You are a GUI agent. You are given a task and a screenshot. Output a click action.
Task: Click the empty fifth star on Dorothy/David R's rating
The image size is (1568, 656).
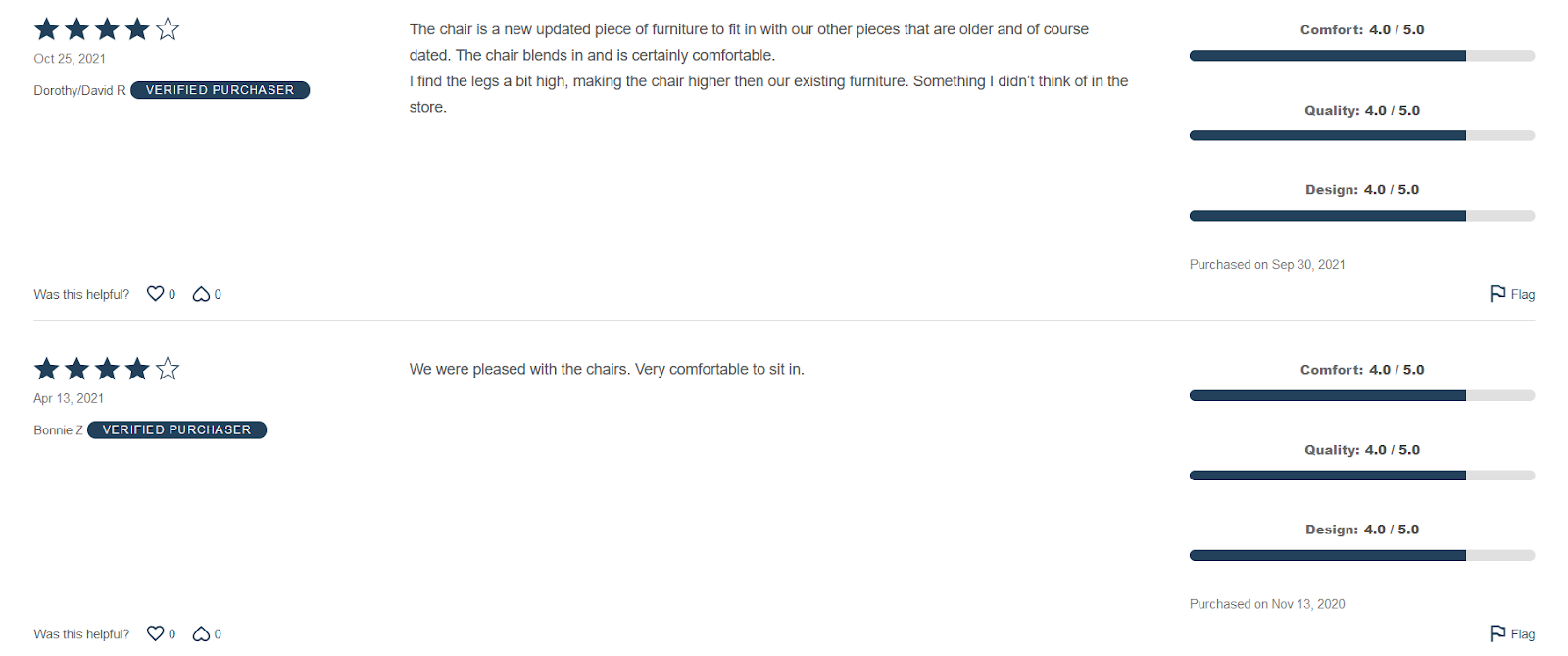pyautogui.click(x=168, y=29)
